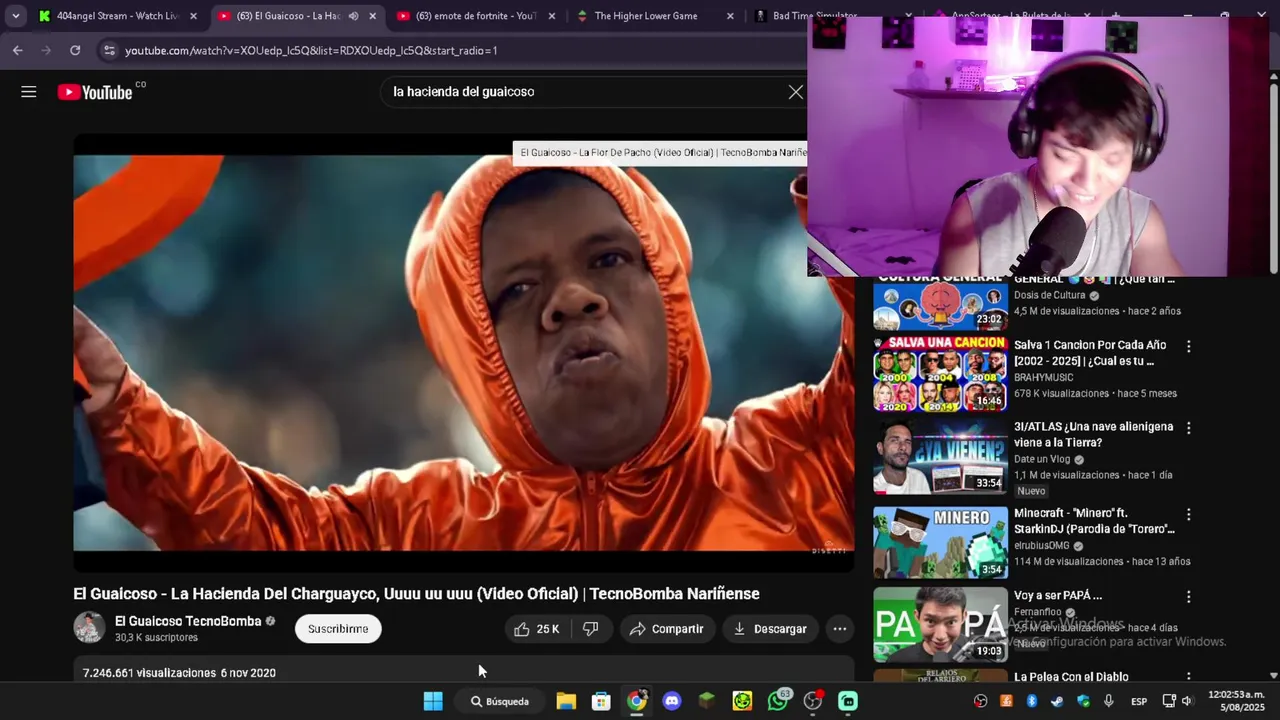Share the video using Compartir
This screenshot has width=1280, height=720.
(667, 629)
